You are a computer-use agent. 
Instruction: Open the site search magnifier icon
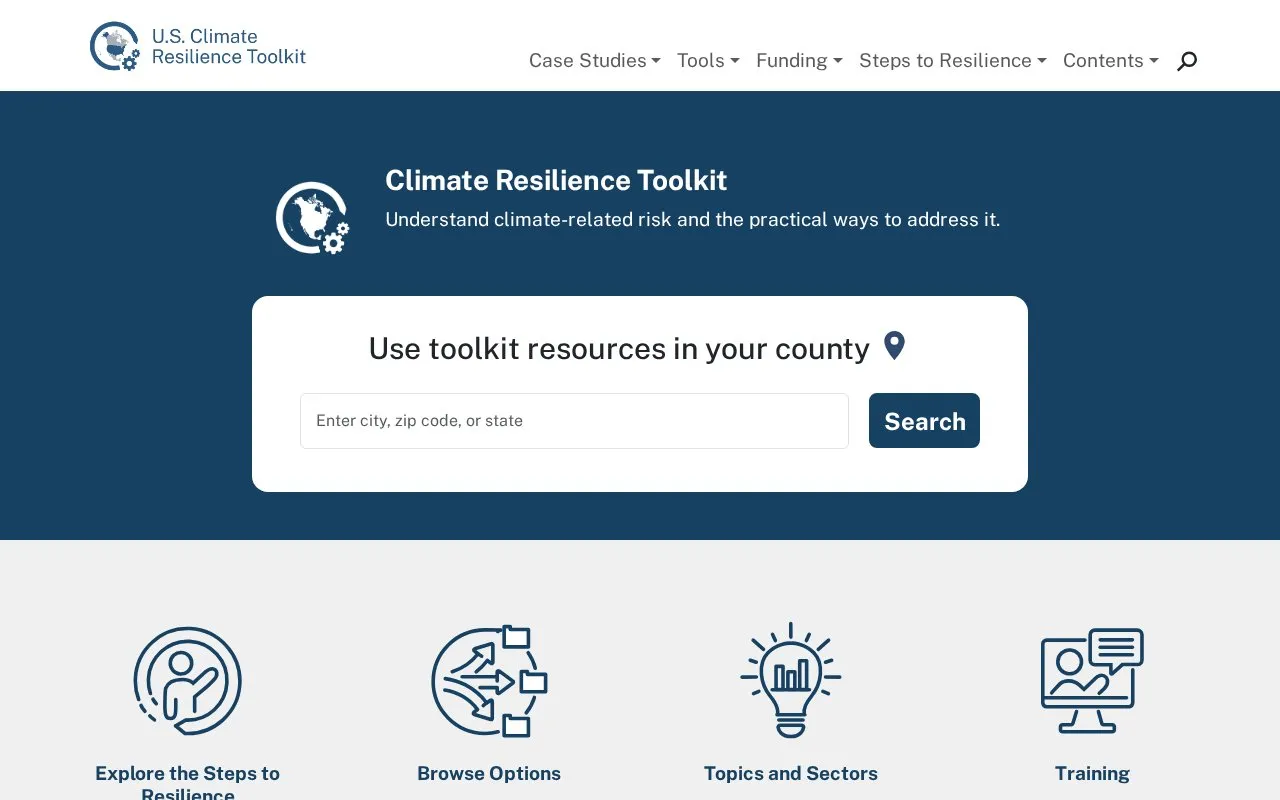click(1187, 61)
